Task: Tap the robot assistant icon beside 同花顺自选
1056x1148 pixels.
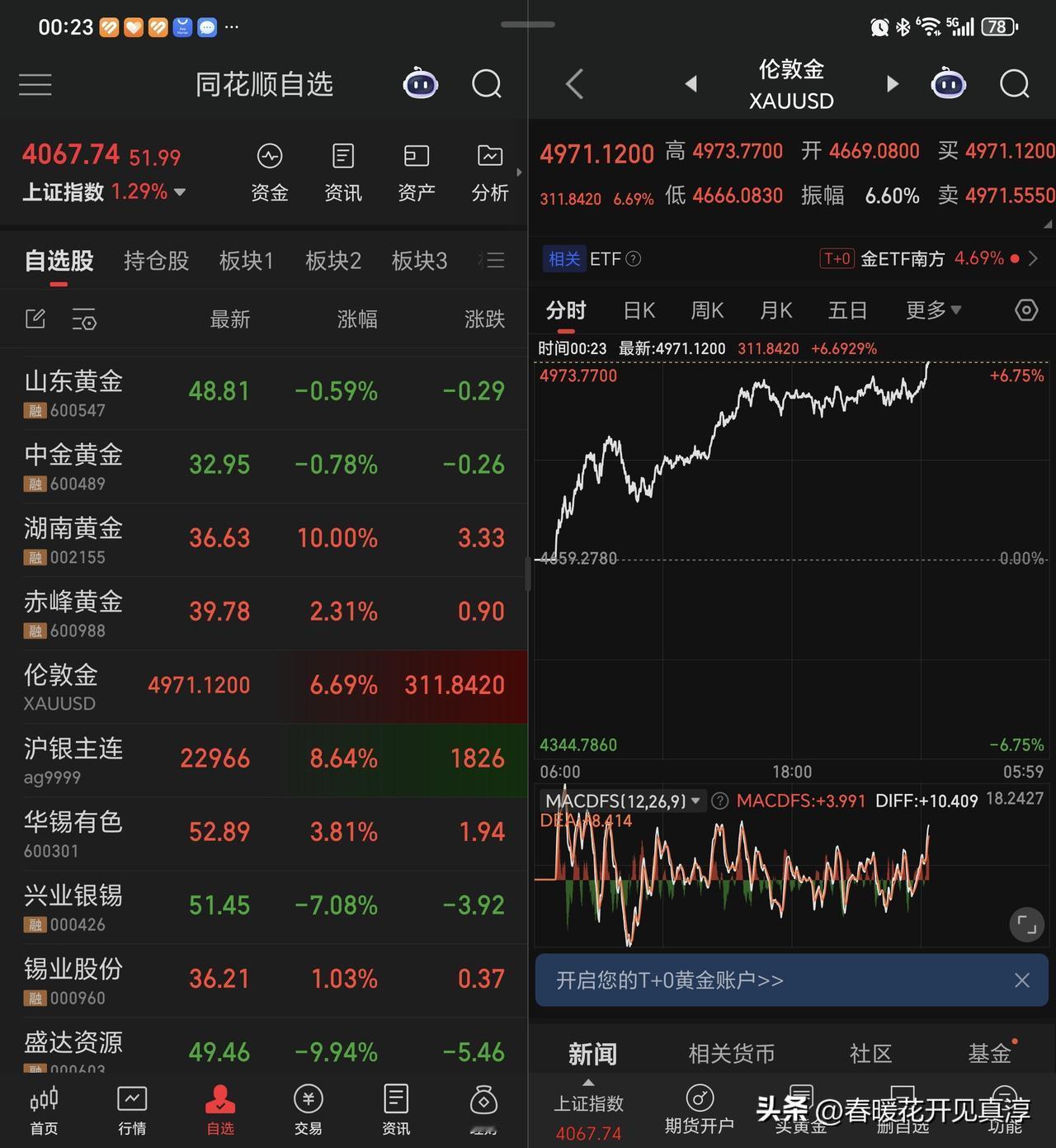Action: [420, 83]
